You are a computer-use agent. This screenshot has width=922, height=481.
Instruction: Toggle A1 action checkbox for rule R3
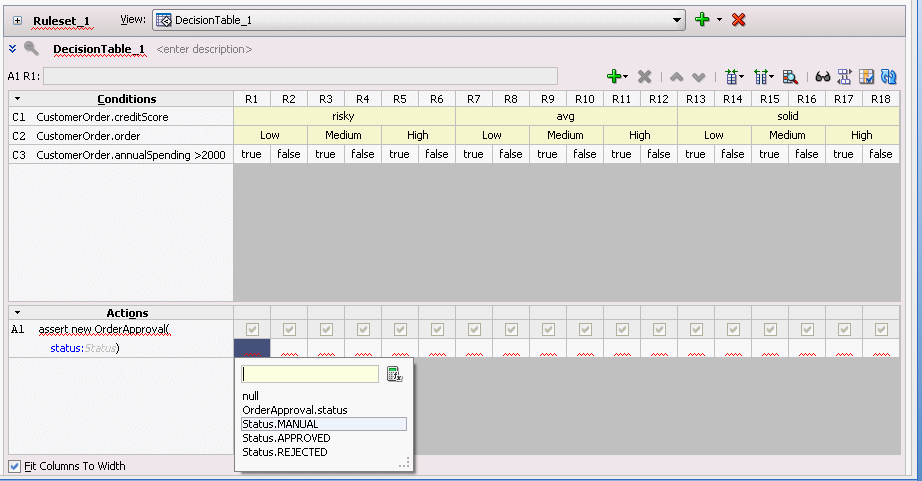326,329
